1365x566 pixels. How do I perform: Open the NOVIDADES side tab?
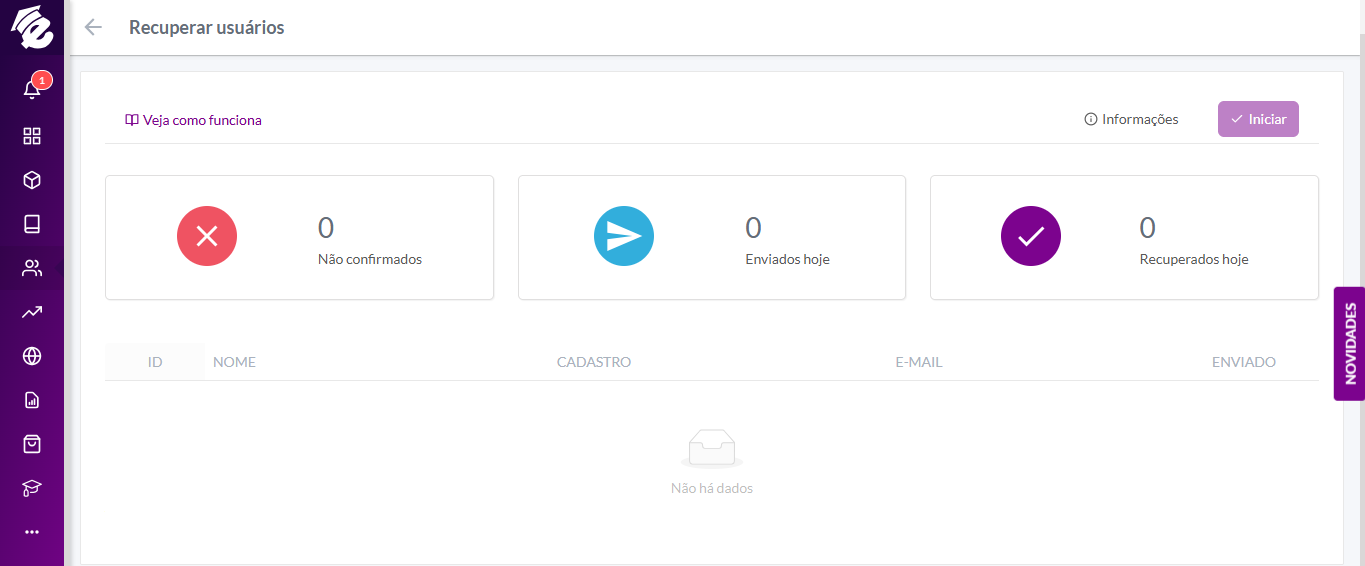click(1349, 344)
